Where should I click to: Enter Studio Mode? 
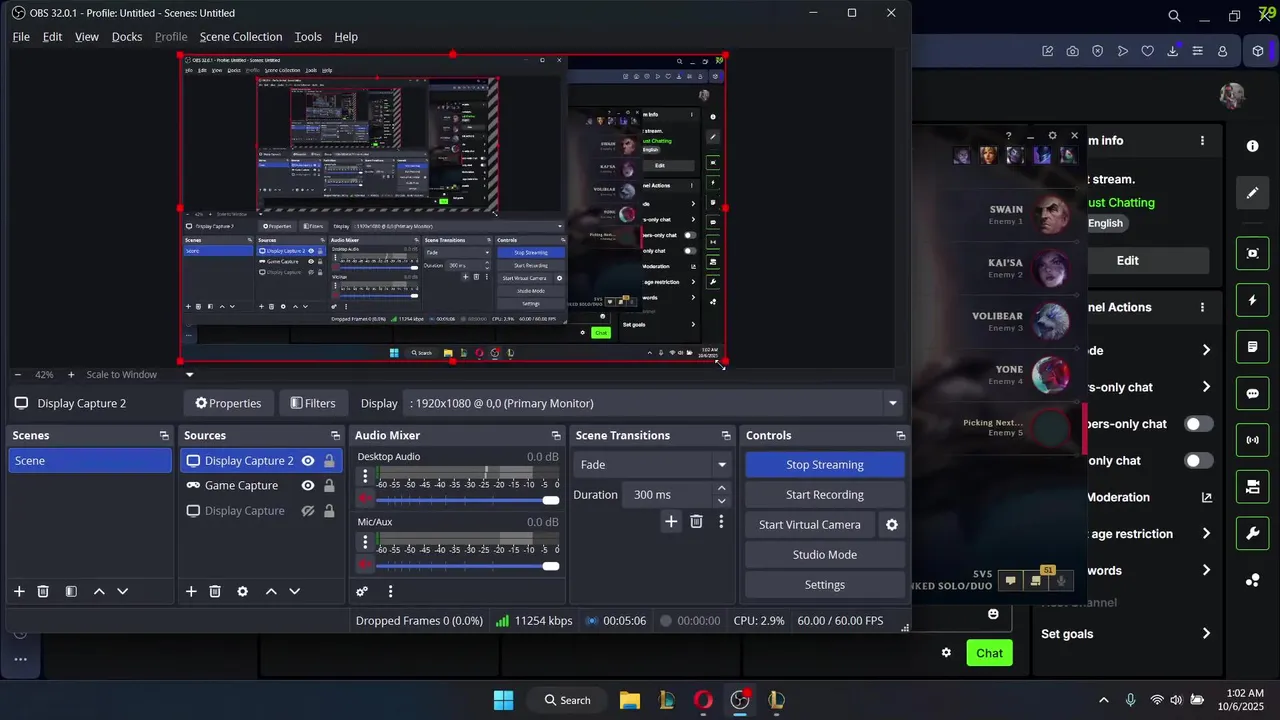tap(825, 555)
